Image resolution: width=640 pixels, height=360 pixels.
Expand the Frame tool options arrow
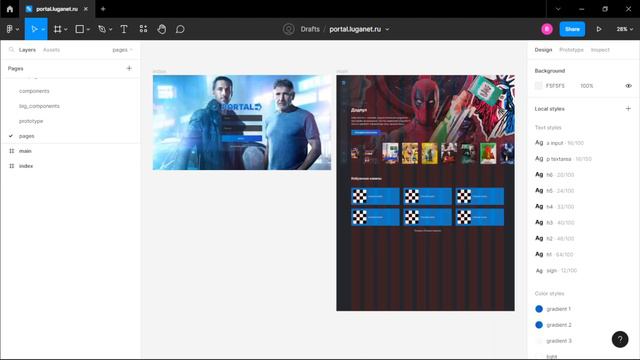pos(66,29)
